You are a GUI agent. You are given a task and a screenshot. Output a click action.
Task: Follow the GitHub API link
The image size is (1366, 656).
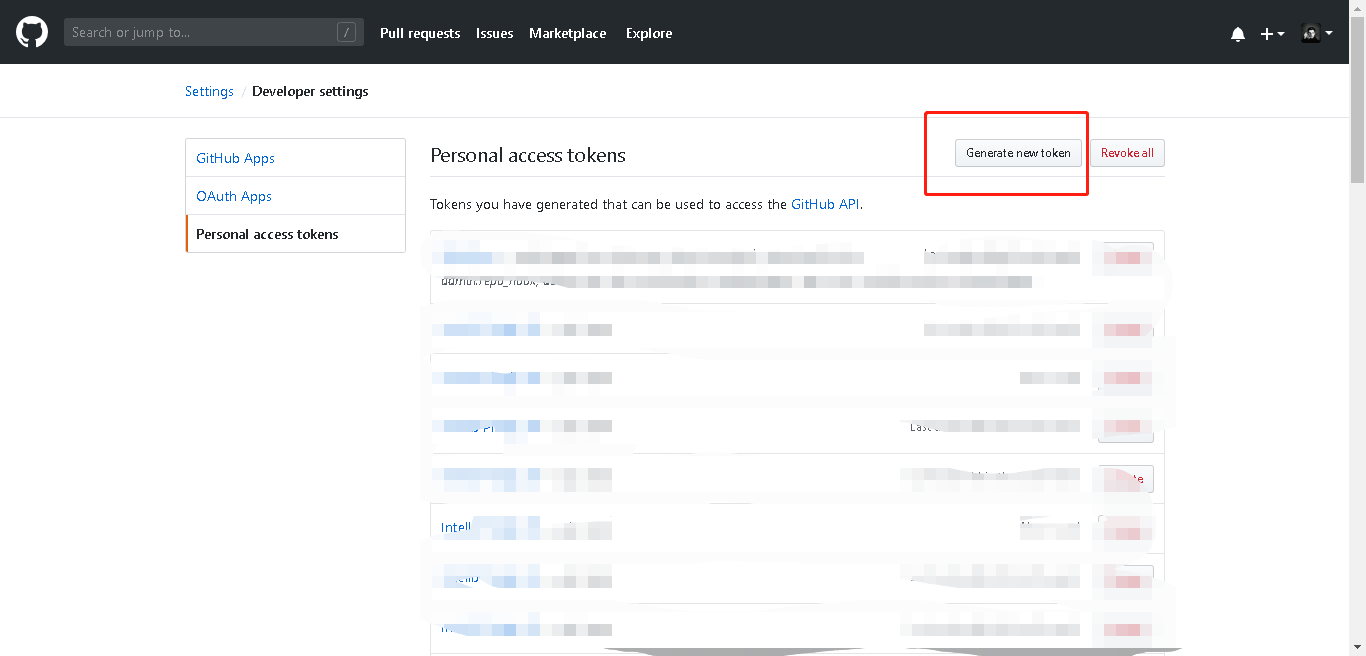tap(825, 204)
